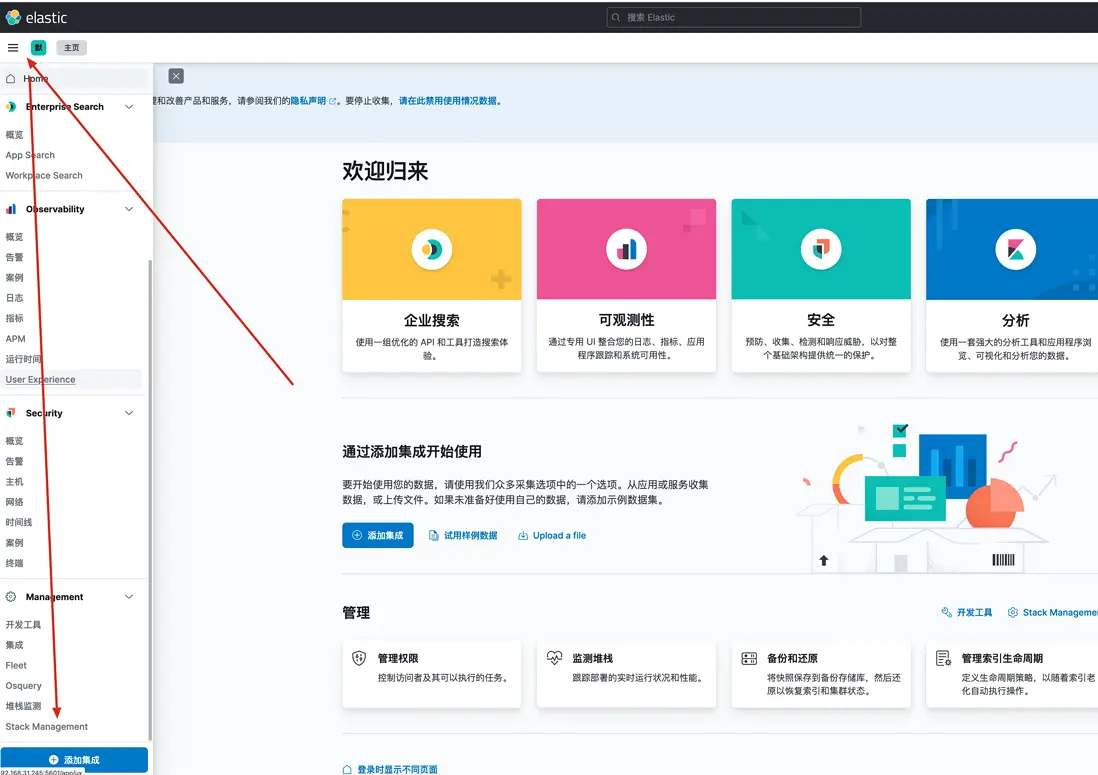
Task: Open the green space avatar
Action: (x=39, y=48)
